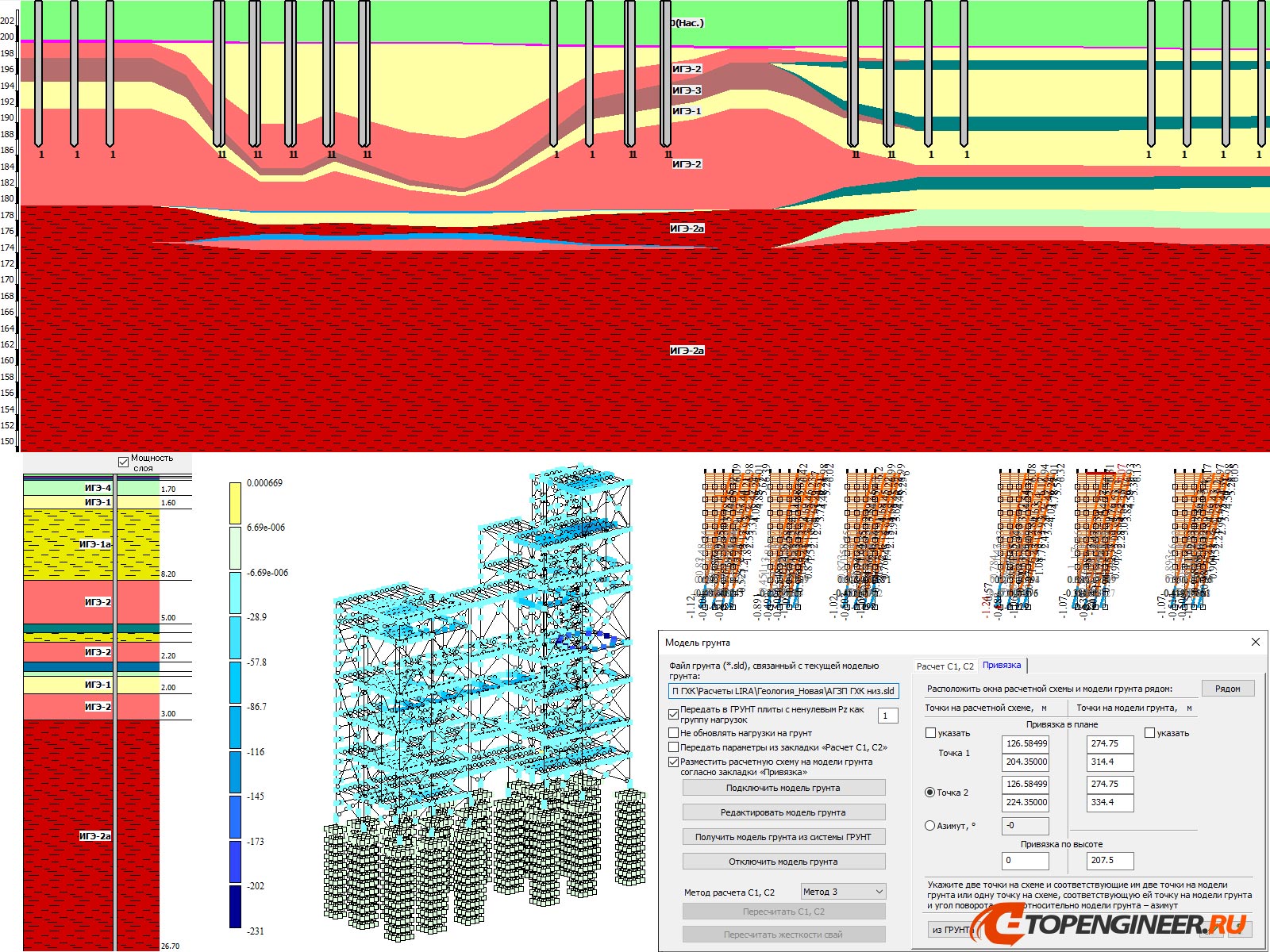Click the 150 elevation mark on axis
The image size is (1270, 952).
coord(7,441)
